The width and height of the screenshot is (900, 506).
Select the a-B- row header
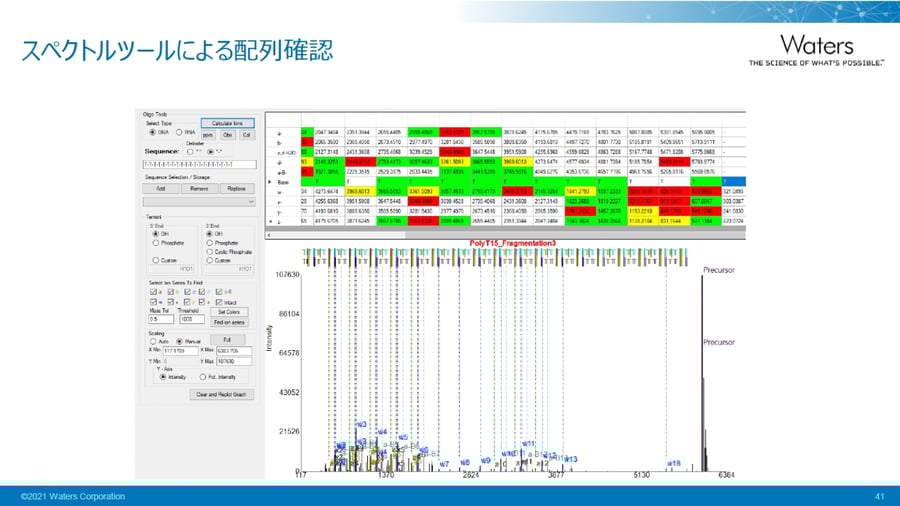pos(283,172)
